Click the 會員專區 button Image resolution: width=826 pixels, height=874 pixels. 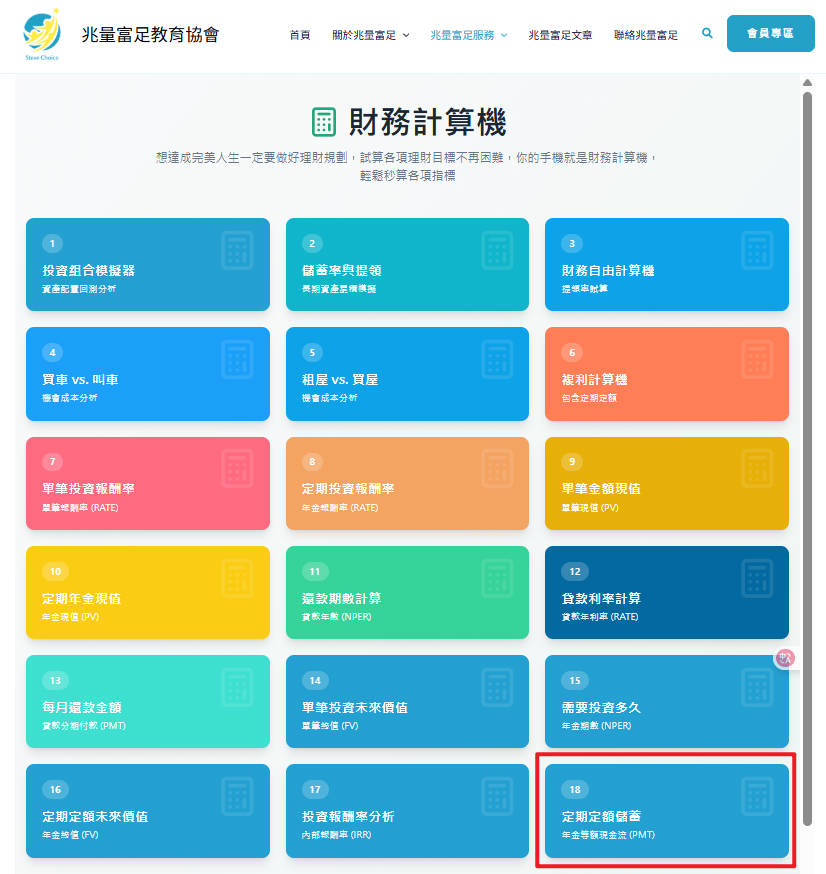click(x=770, y=33)
